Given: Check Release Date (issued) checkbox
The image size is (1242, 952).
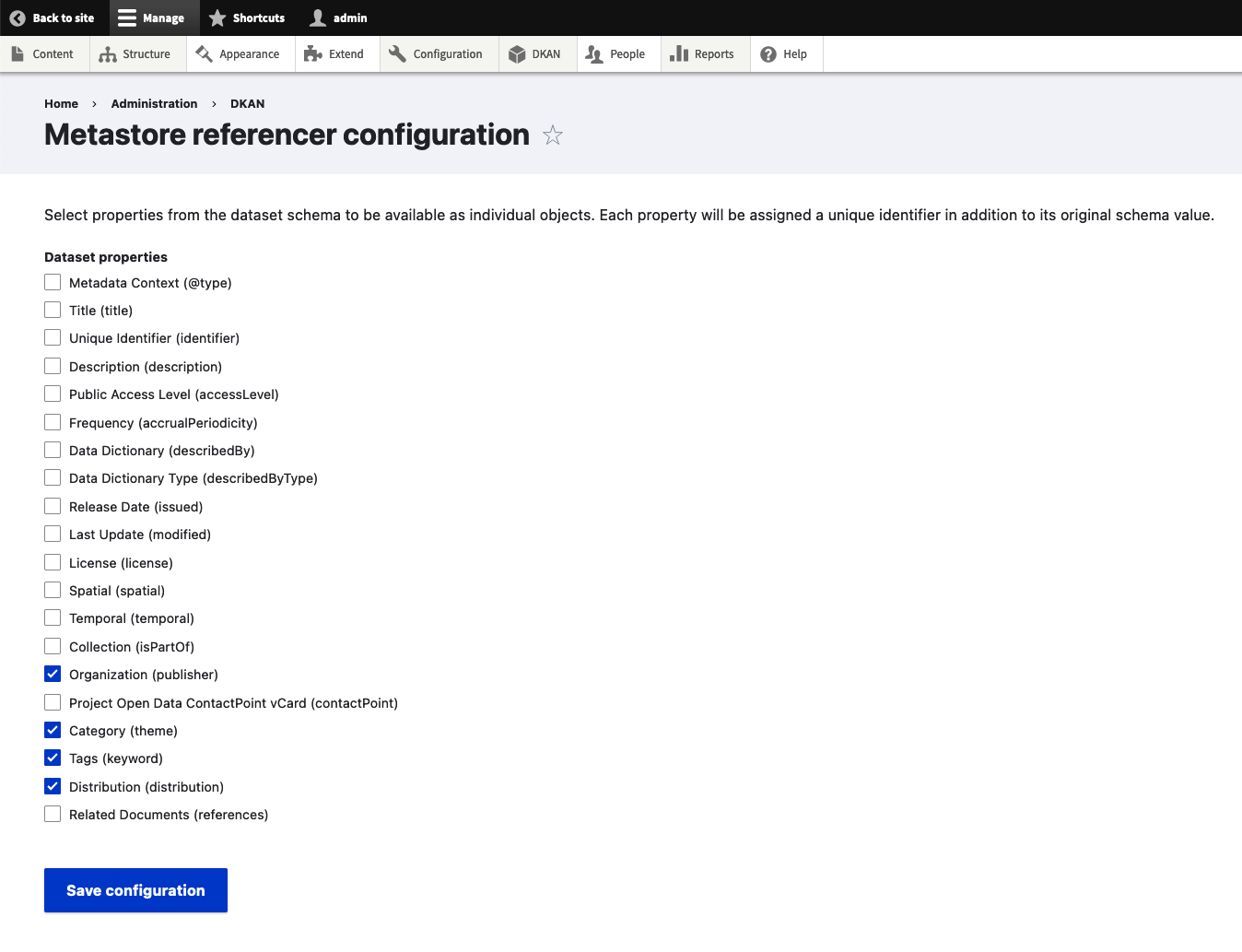Looking at the screenshot, I should pos(53,506).
